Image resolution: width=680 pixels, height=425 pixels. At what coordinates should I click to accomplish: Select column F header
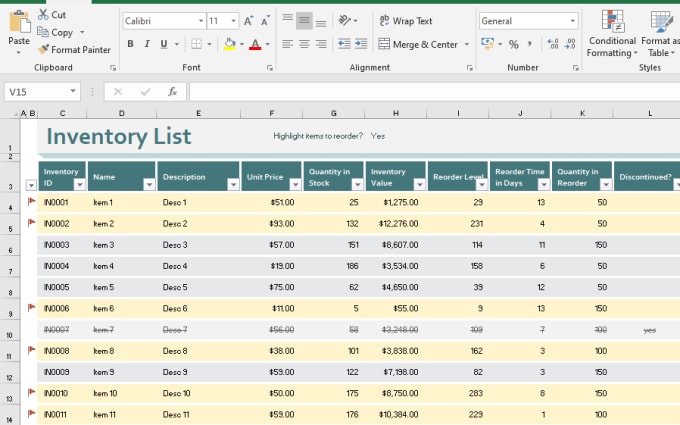click(271, 113)
